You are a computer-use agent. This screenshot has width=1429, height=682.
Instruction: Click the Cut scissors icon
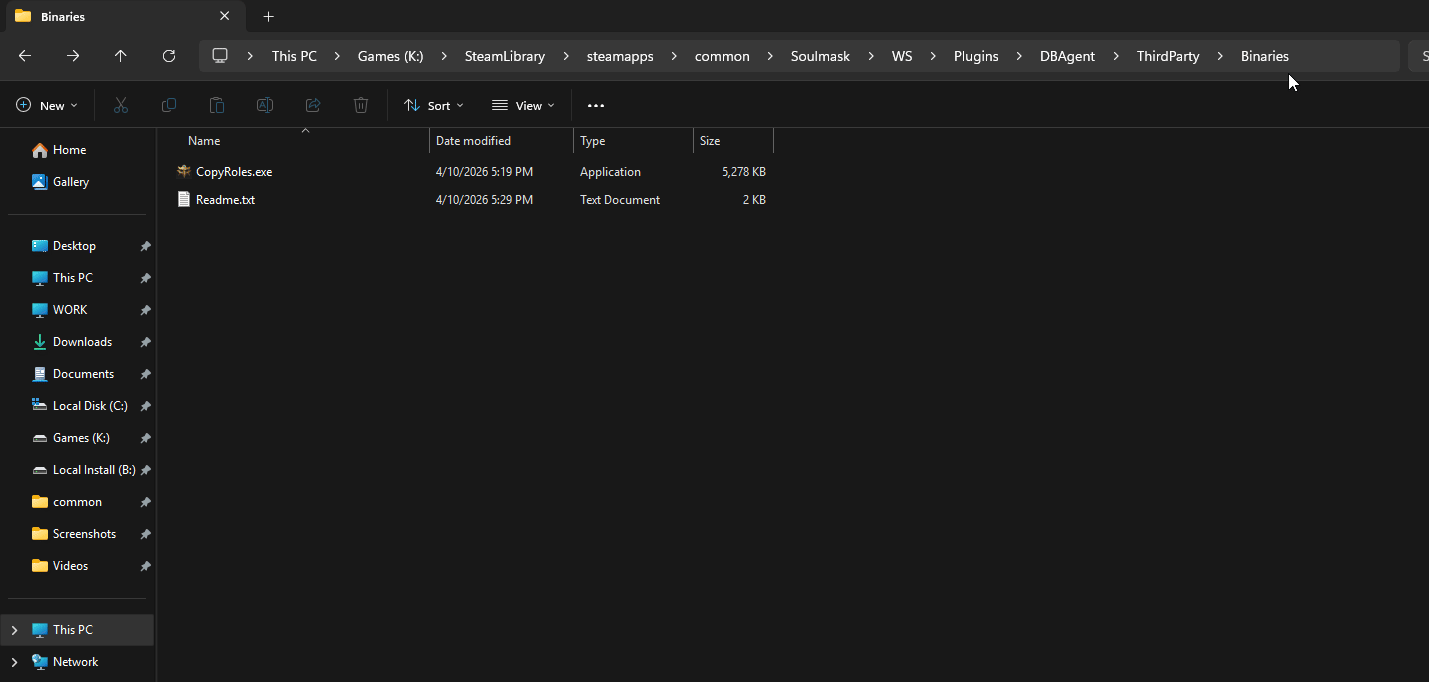point(121,105)
